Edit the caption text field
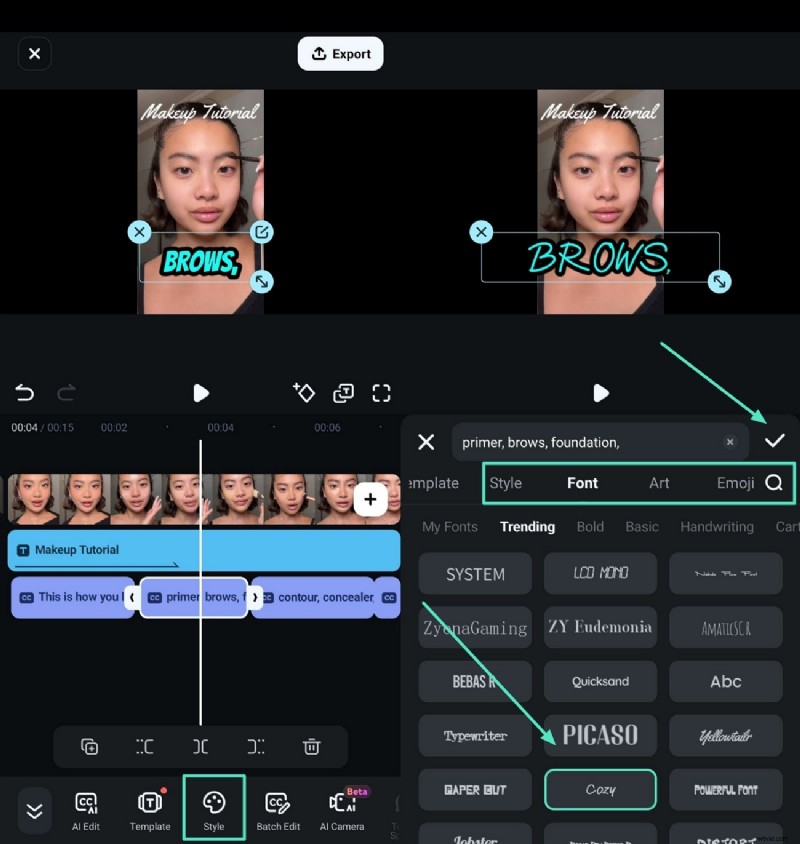Image resolution: width=800 pixels, height=844 pixels. click(x=585, y=442)
